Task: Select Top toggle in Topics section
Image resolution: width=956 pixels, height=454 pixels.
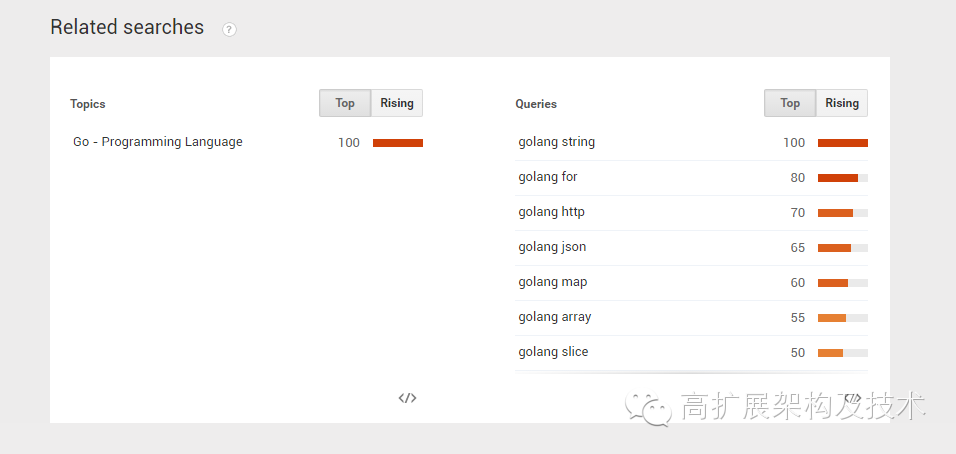Action: 345,103
